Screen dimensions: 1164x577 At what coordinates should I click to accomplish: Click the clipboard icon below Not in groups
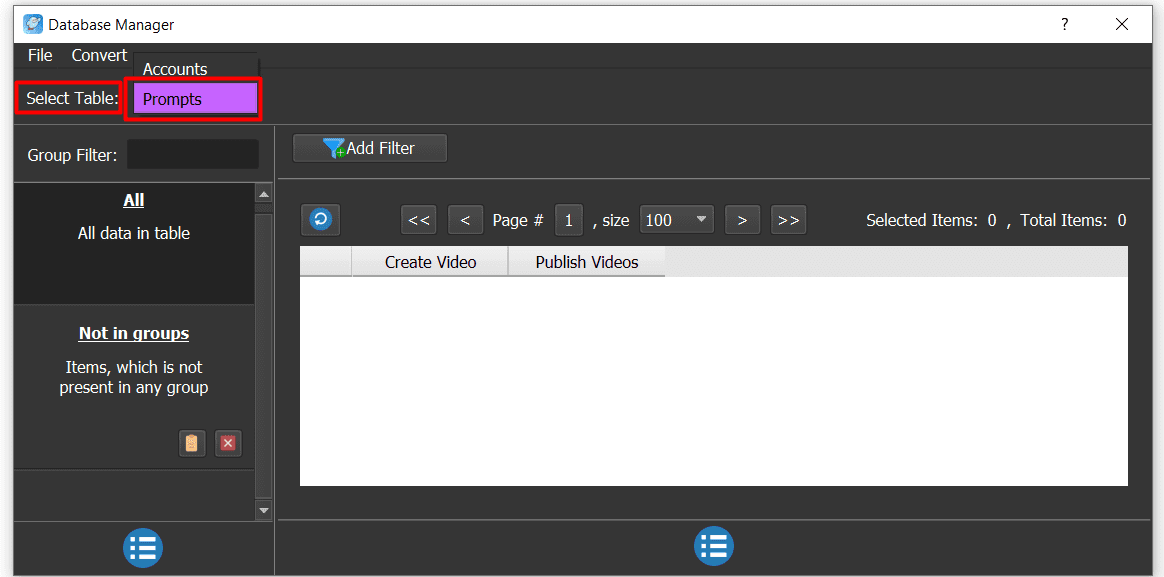(x=192, y=443)
